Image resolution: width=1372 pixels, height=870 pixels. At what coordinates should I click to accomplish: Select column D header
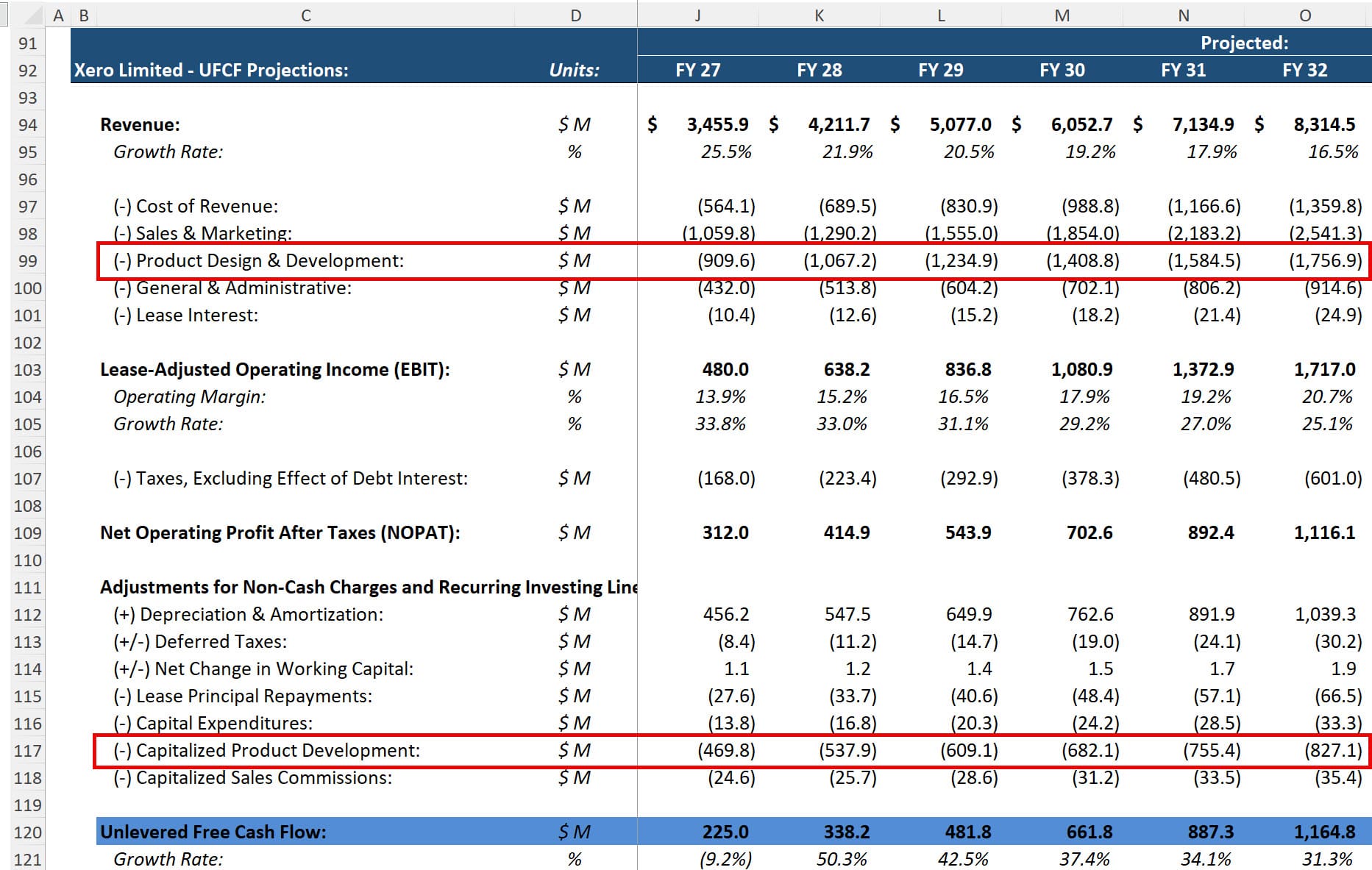click(x=575, y=15)
